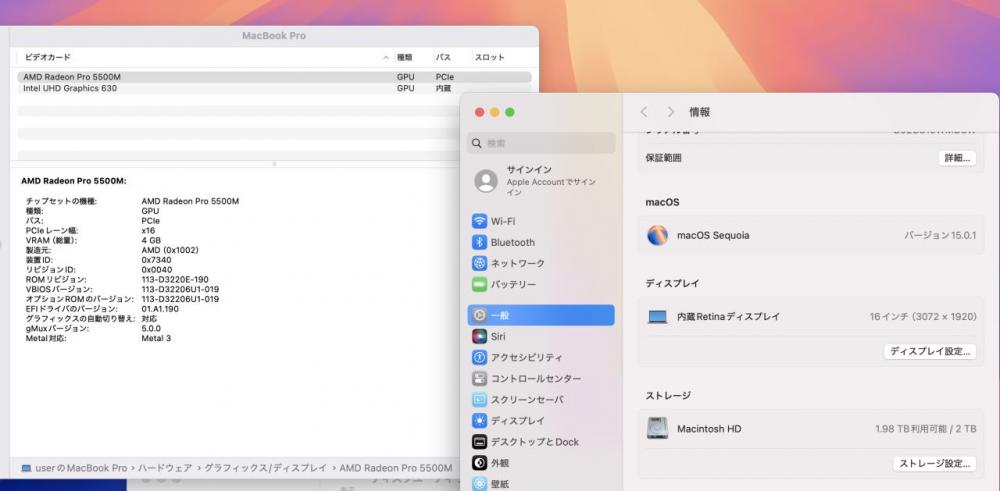Screen dimensions: 1000x491
Task: Open Wi-Fi settings icon in sidebar
Action: [480, 221]
